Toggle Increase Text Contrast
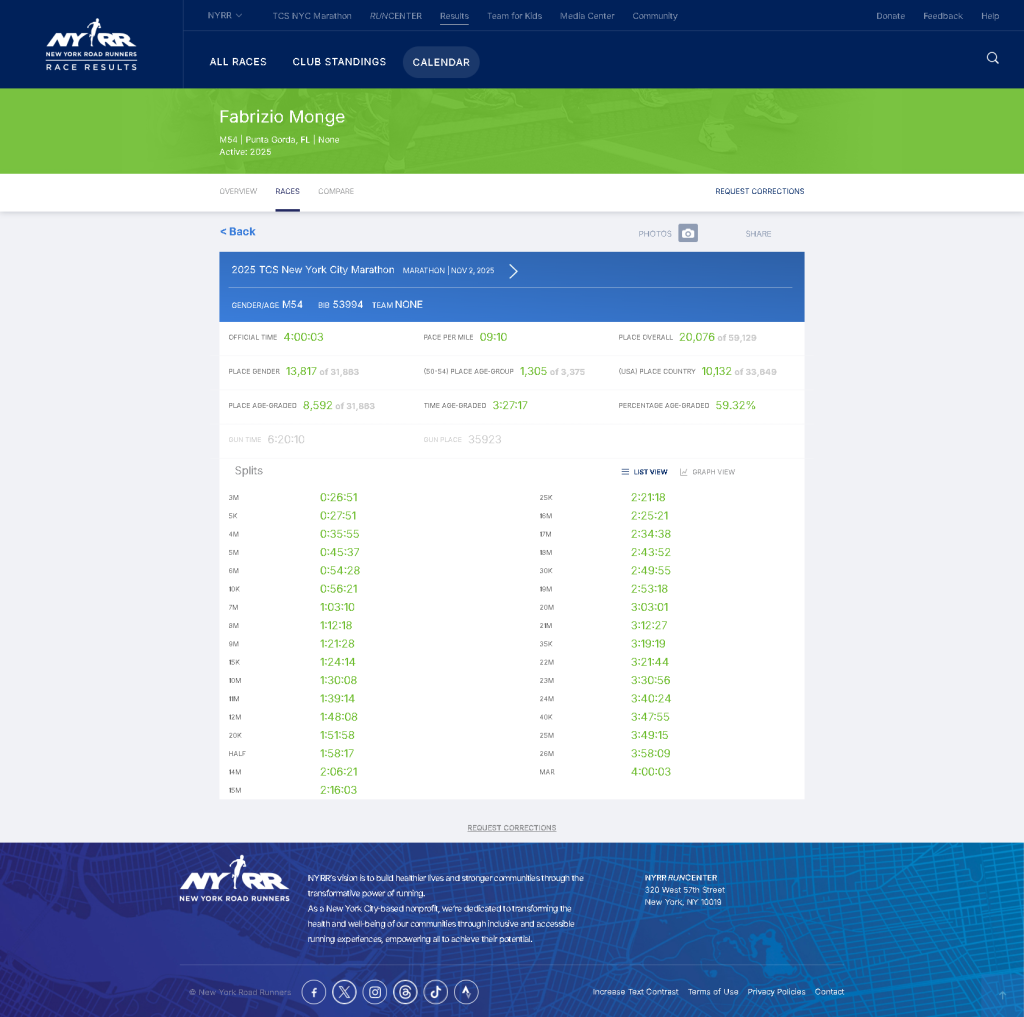Screen dimensions: 1024x1017 click(x=635, y=992)
